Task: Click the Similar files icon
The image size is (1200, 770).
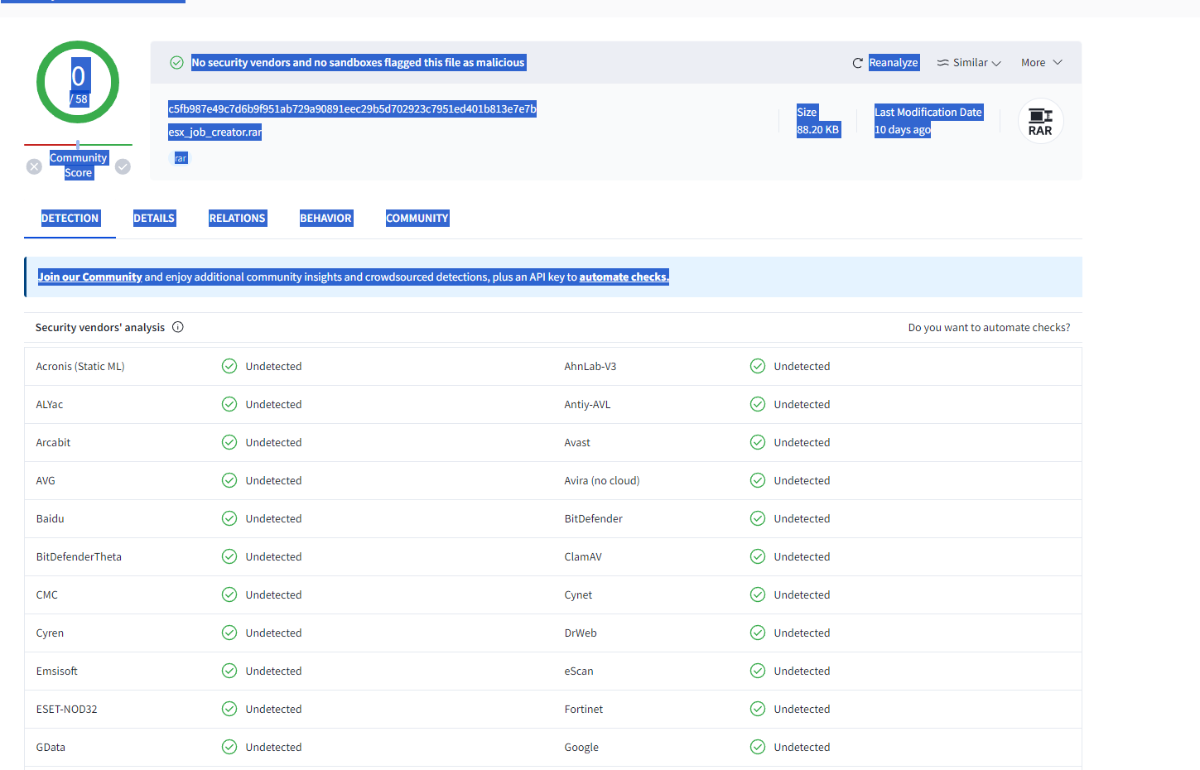Action: (942, 63)
